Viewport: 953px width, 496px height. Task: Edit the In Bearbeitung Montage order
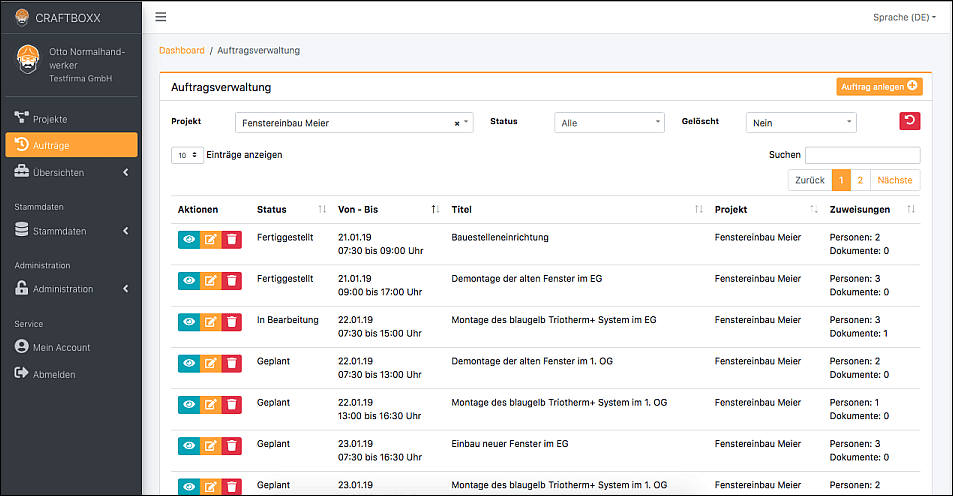210,322
